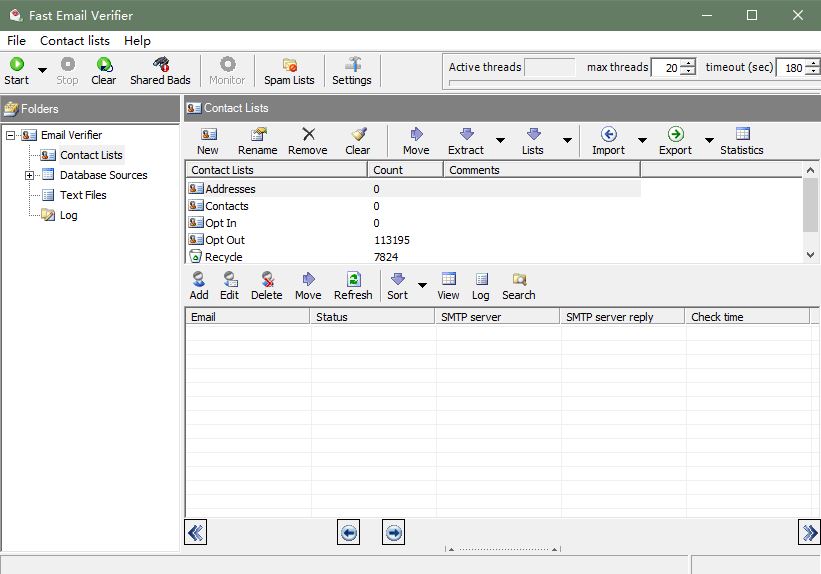Image resolution: width=821 pixels, height=574 pixels.
Task: Click the Refresh icon in email toolbar
Action: point(353,286)
